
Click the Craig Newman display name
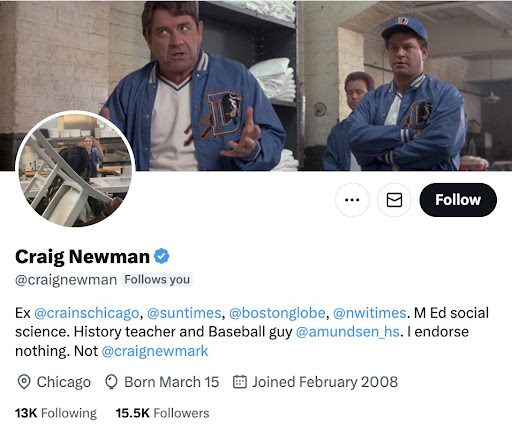pos(82,257)
